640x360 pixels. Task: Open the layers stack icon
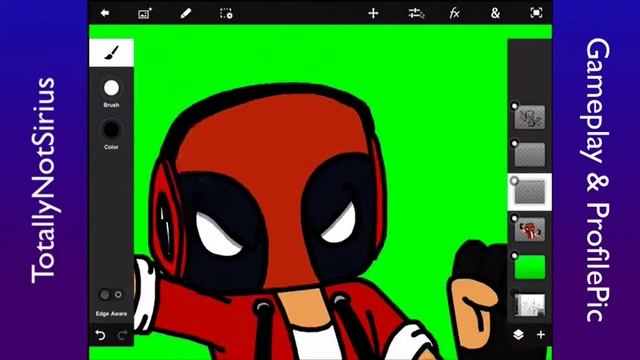click(x=518, y=335)
